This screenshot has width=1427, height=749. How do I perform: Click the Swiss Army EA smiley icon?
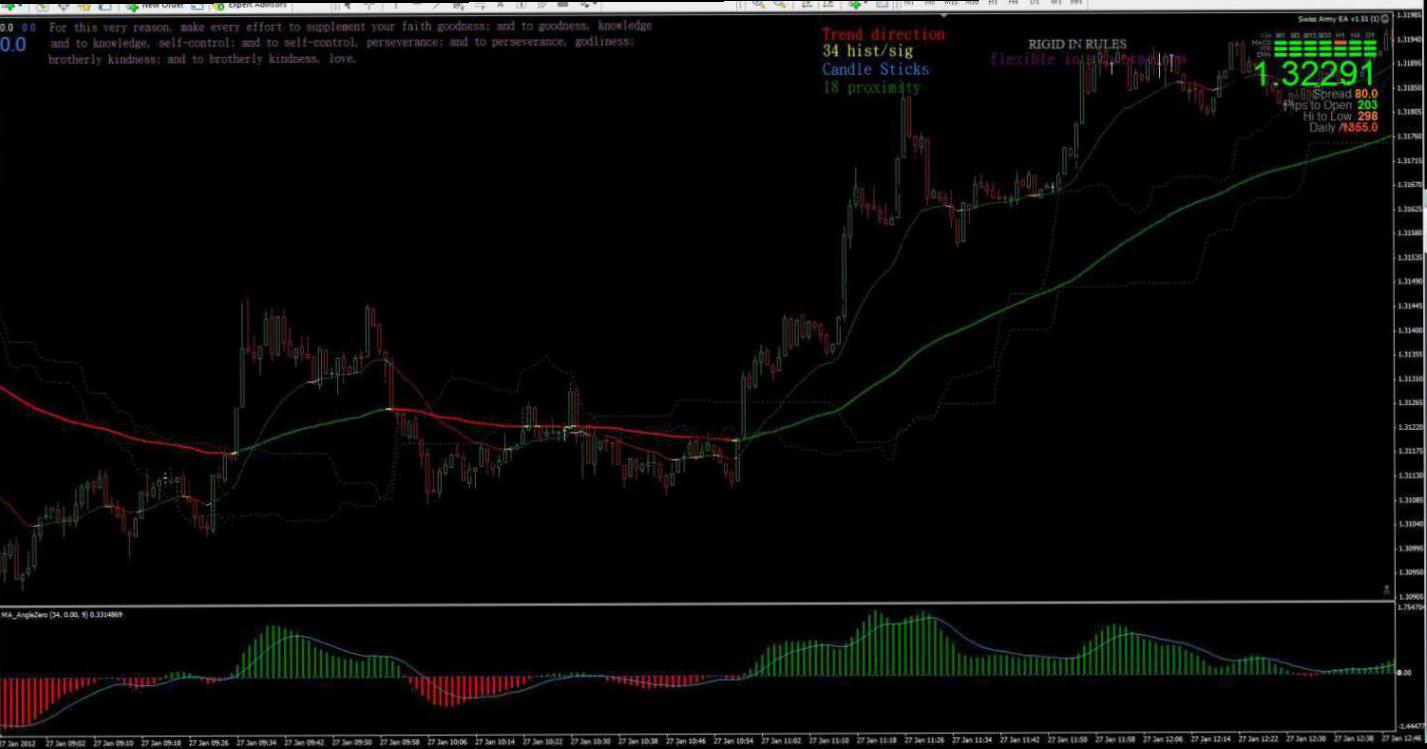(x=1385, y=20)
